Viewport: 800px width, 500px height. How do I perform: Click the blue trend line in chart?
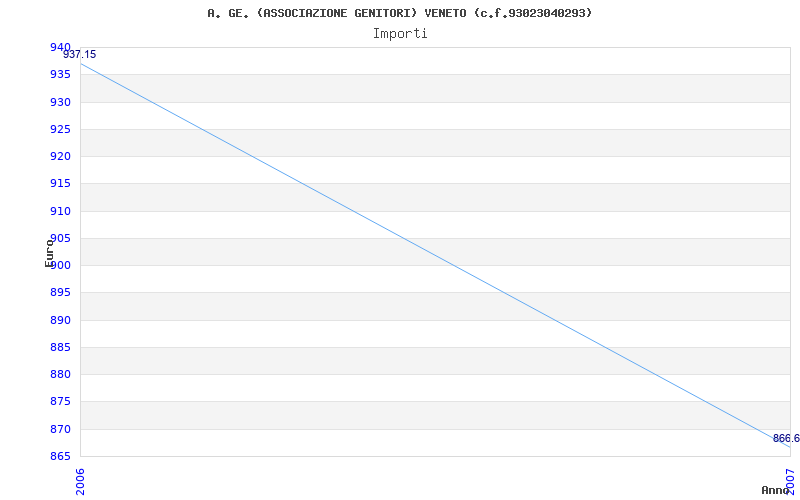pyautogui.click(x=435, y=255)
